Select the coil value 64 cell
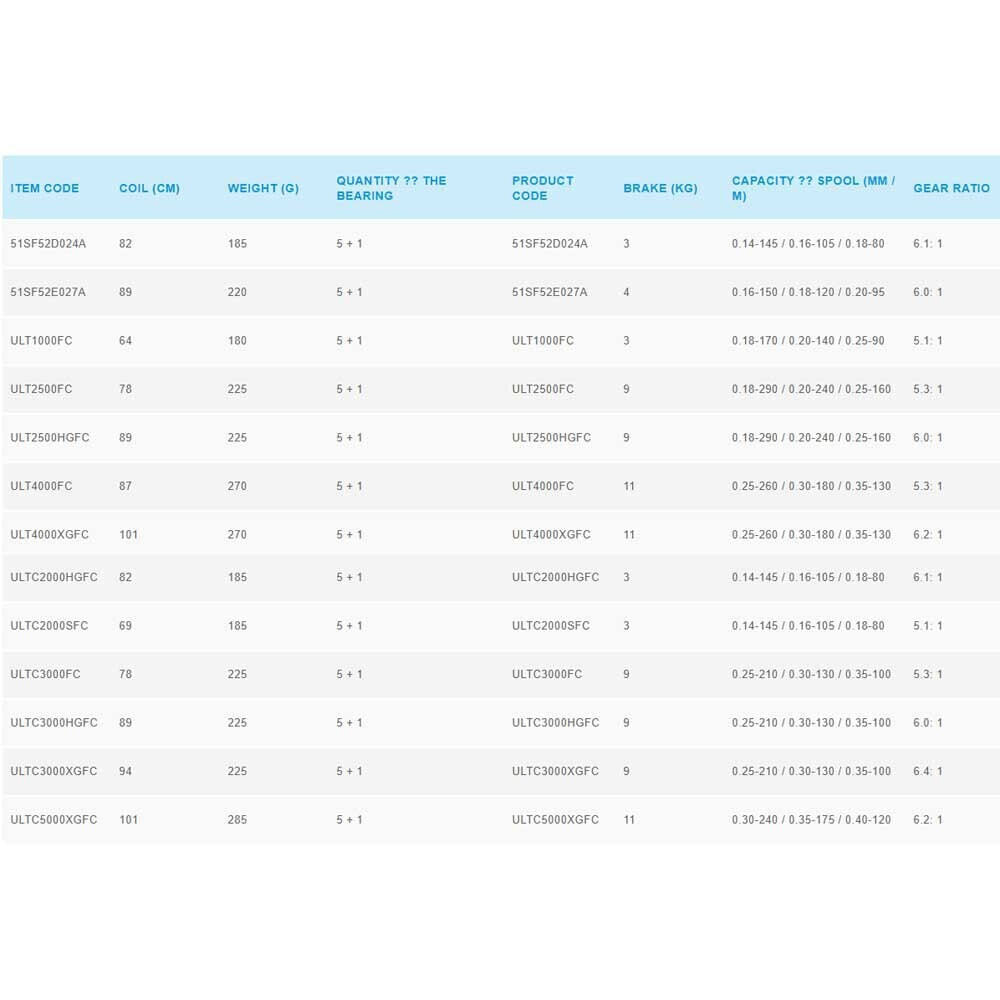Screen dimensions: 1000x1000 tap(126, 341)
